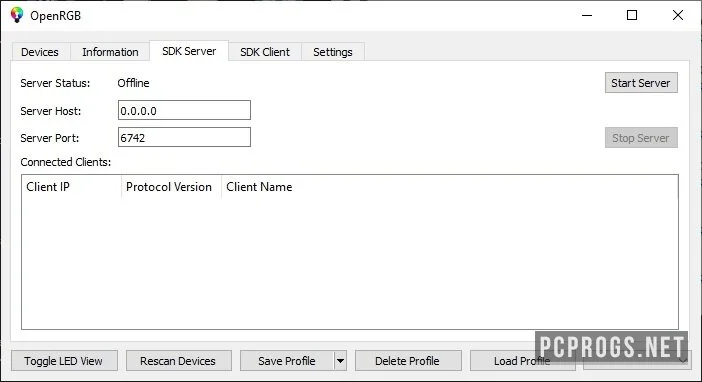Save the current profile
The image size is (702, 382).
click(287, 361)
